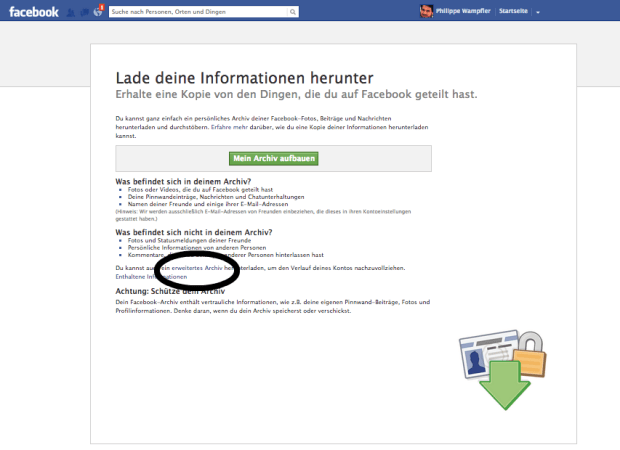This screenshot has height=450, width=620.
Task: Click the 'Lade deine Informationen herunter' heading
Action: (x=244, y=77)
